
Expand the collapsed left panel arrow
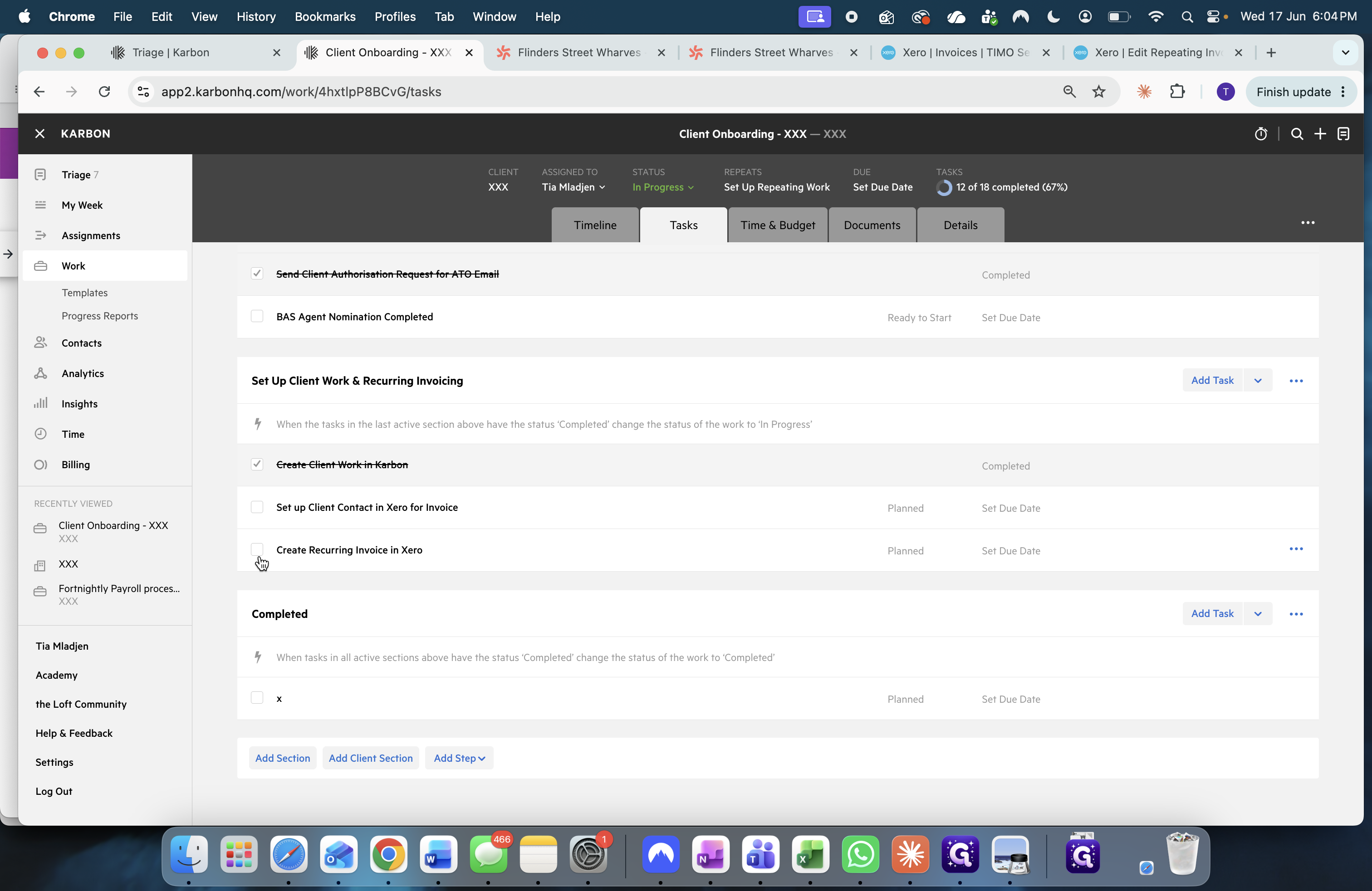point(8,254)
